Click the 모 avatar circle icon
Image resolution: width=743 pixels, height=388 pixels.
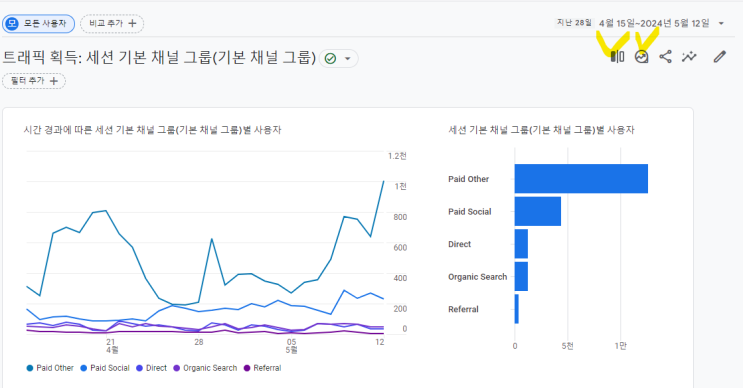coord(12,23)
